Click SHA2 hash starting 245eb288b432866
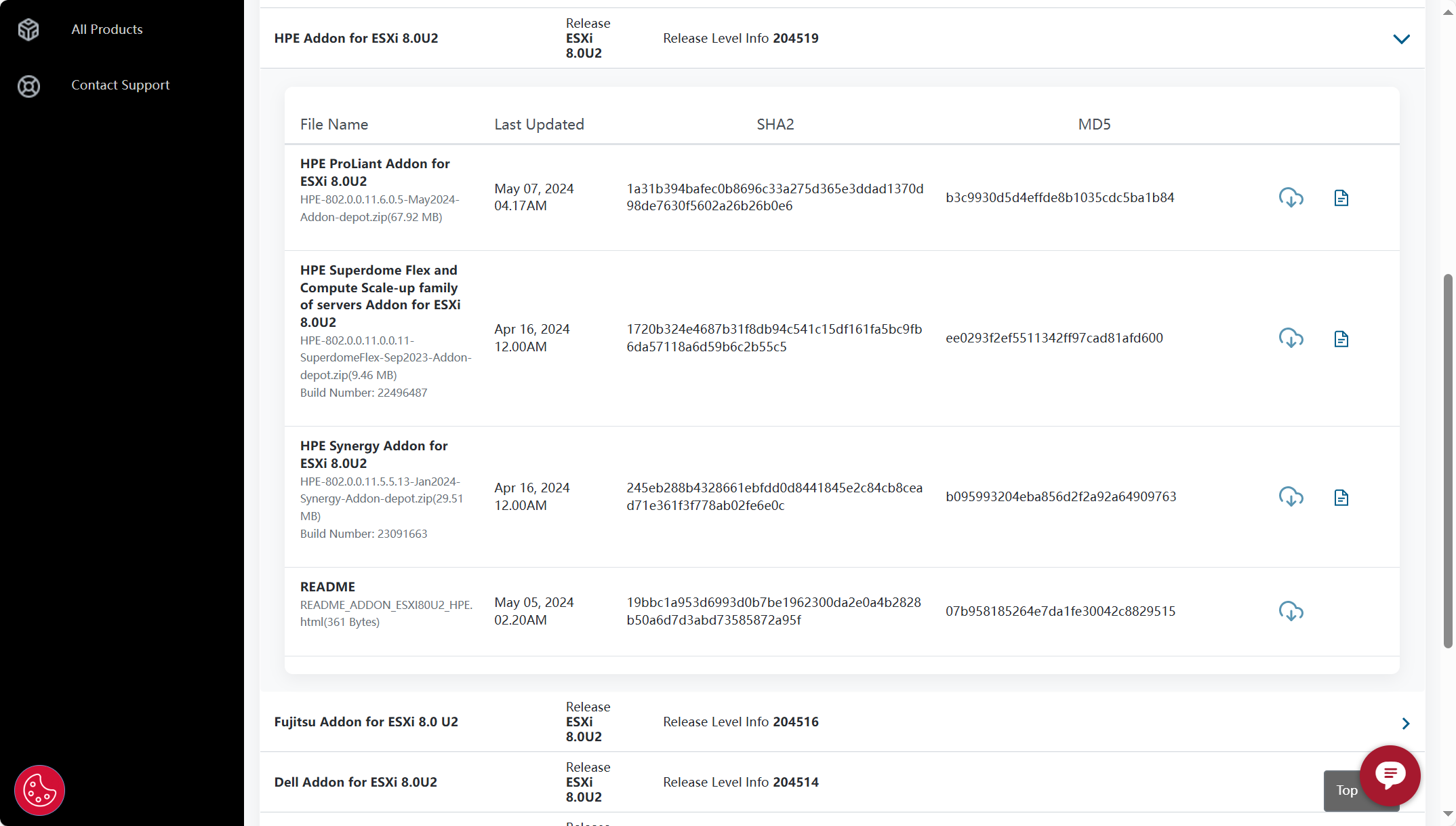Image resolution: width=1456 pixels, height=826 pixels. 774,496
